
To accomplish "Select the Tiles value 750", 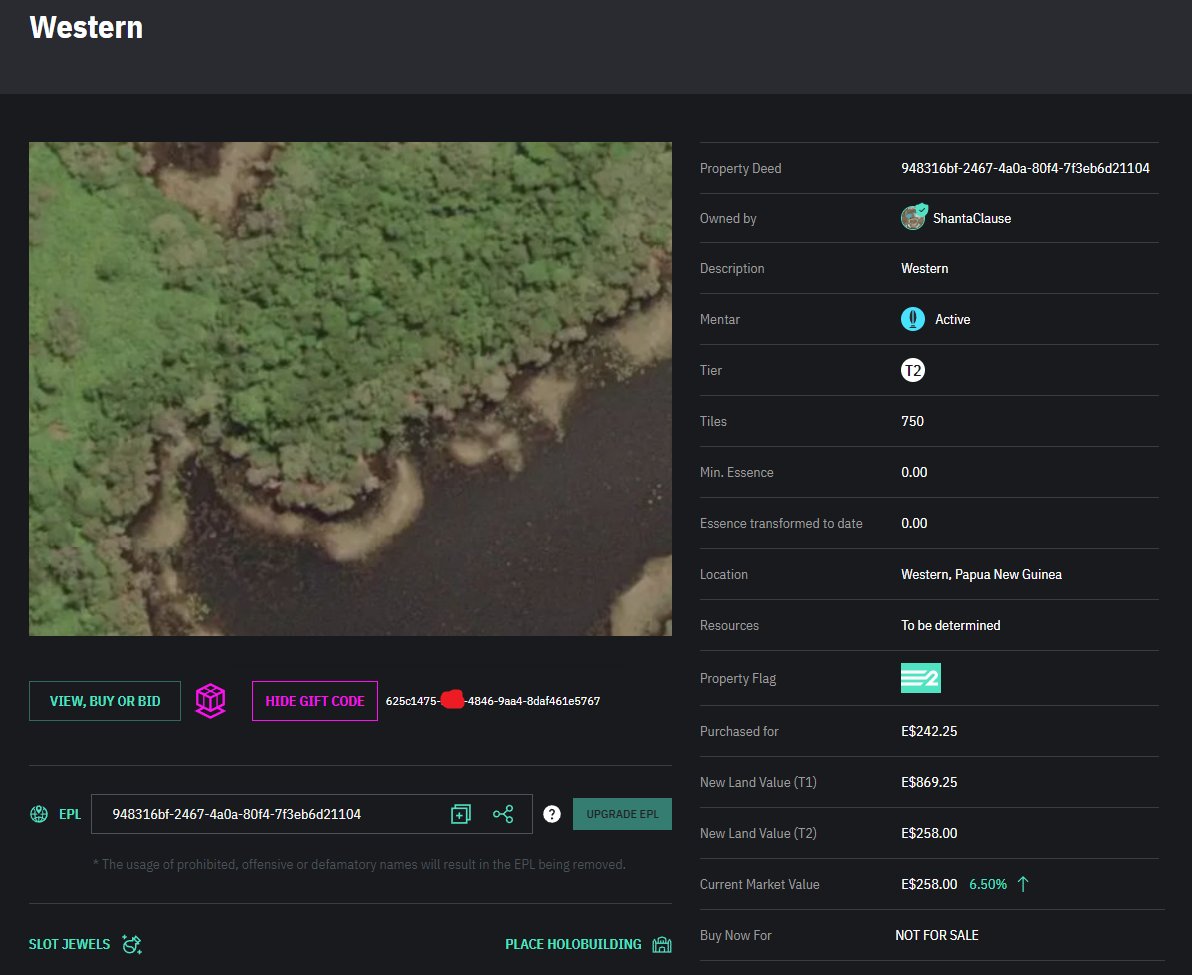I will pos(912,421).
